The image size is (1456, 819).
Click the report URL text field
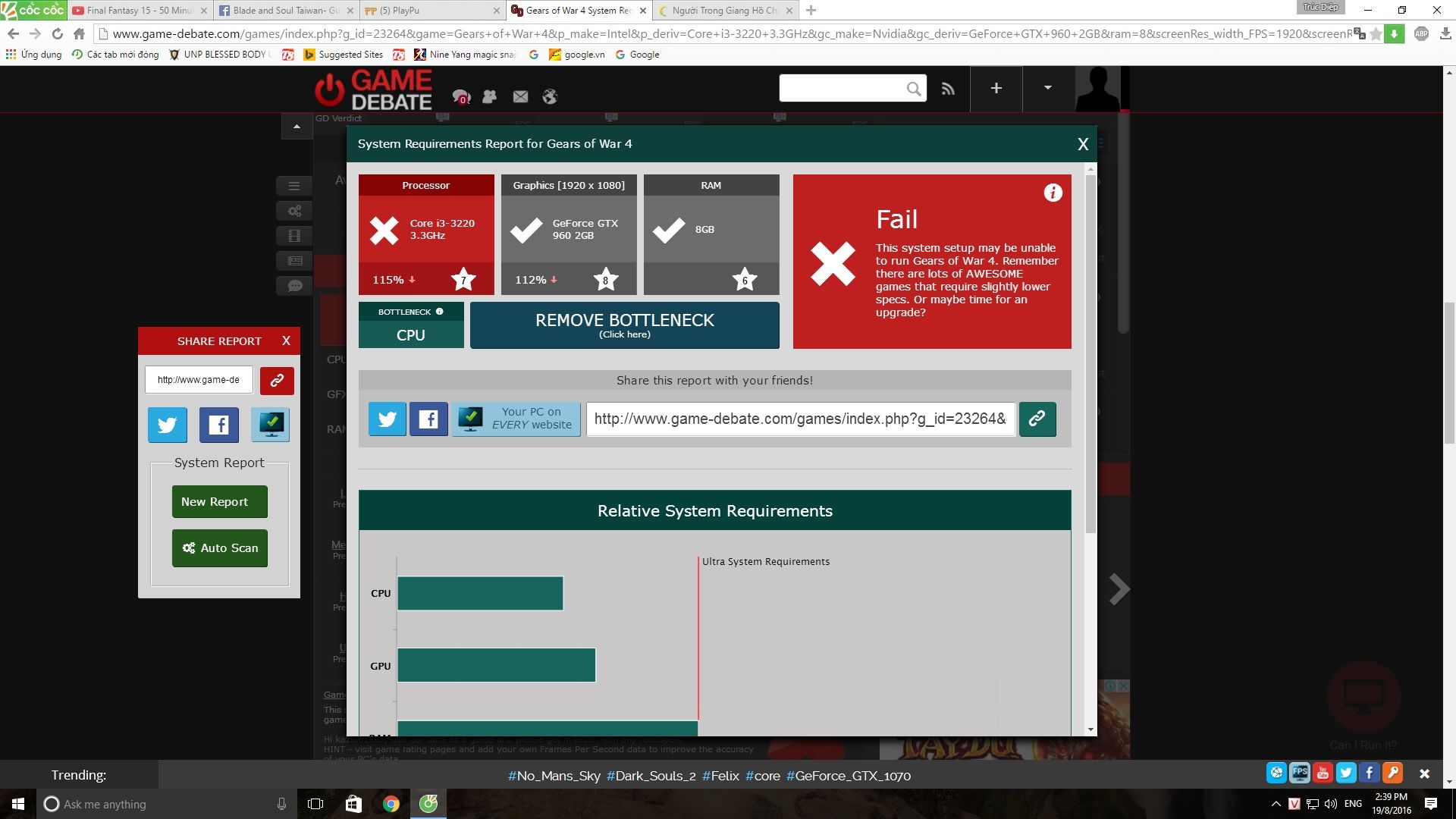pos(799,419)
